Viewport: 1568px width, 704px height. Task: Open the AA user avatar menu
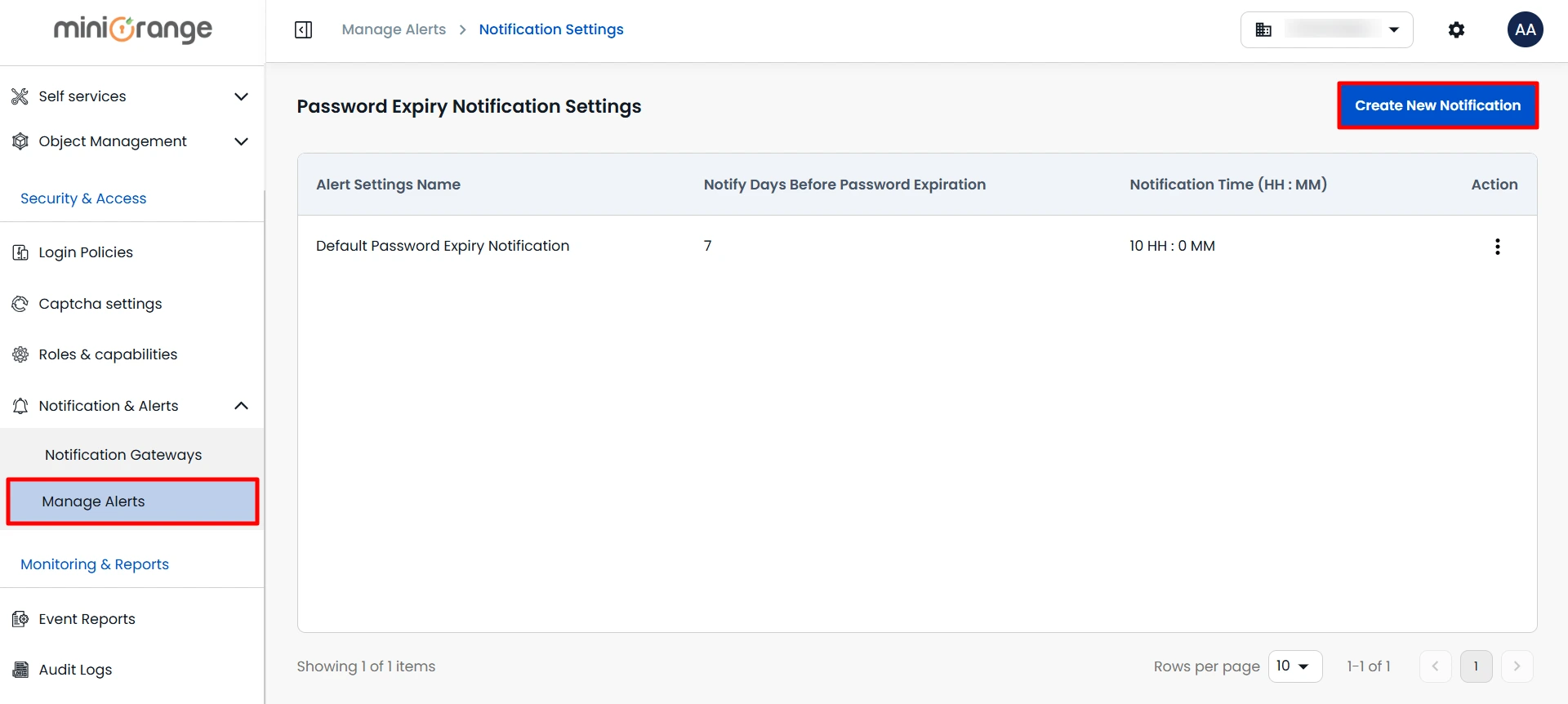click(x=1525, y=30)
